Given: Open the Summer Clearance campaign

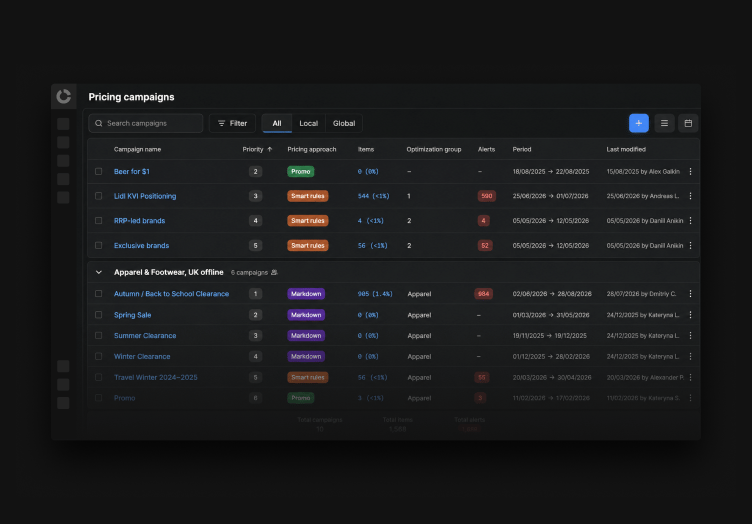Looking at the screenshot, I should coord(145,336).
